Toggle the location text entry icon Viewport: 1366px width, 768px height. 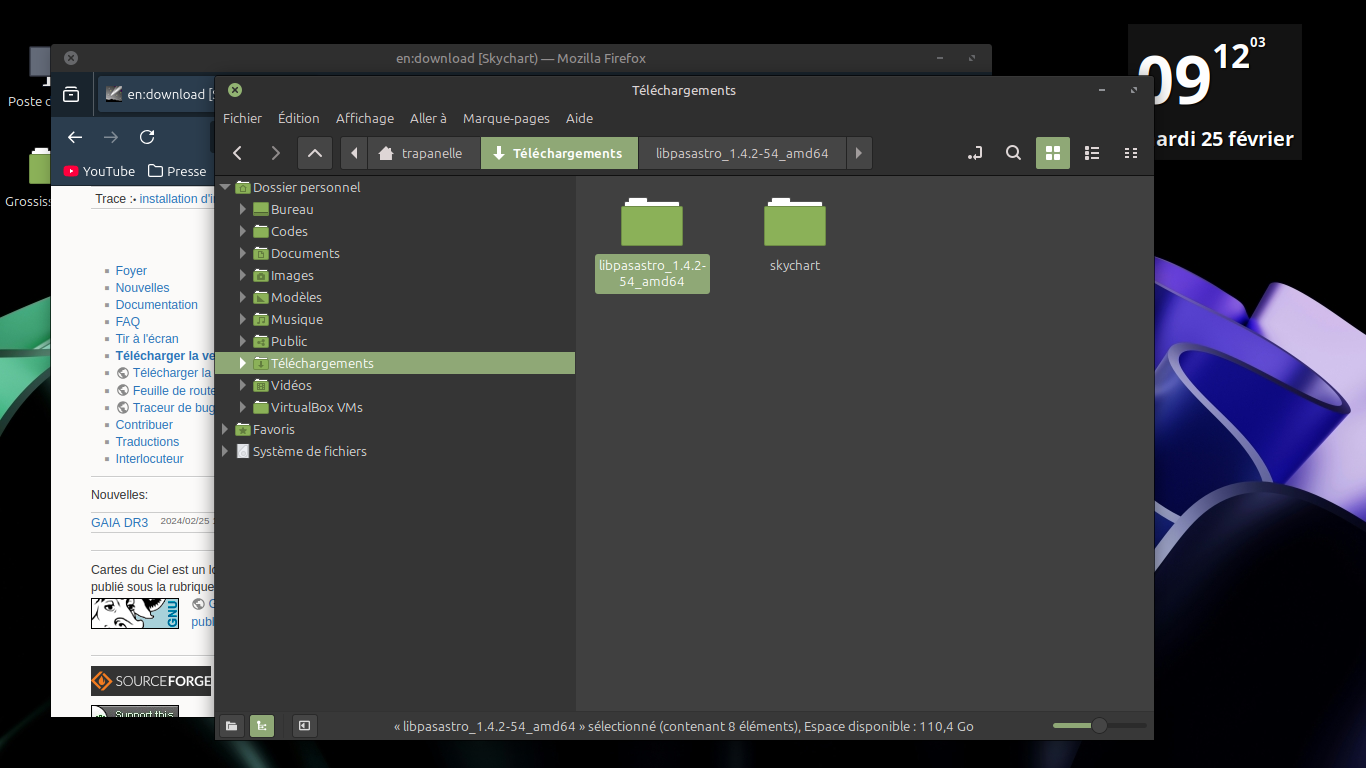click(x=975, y=153)
